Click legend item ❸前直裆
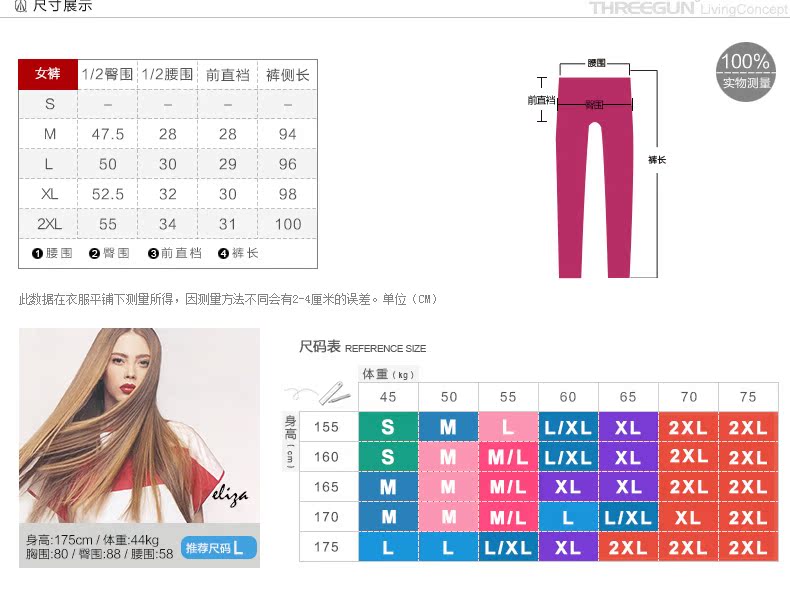 pyautogui.click(x=175, y=253)
